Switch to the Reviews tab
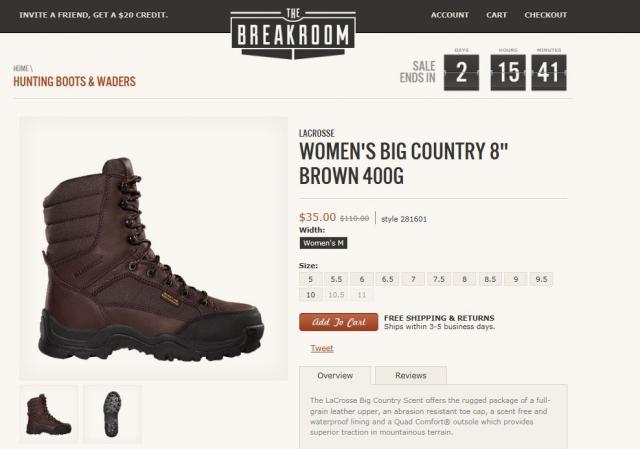This screenshot has height=449, width=640. 411,376
